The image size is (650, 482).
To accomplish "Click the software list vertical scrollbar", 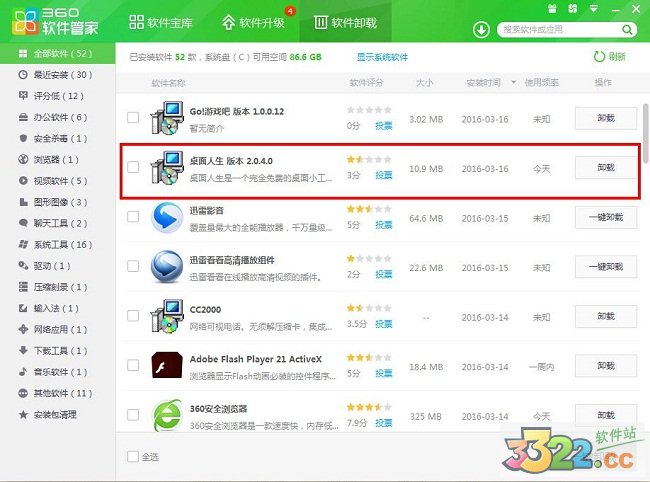I will [x=645, y=133].
